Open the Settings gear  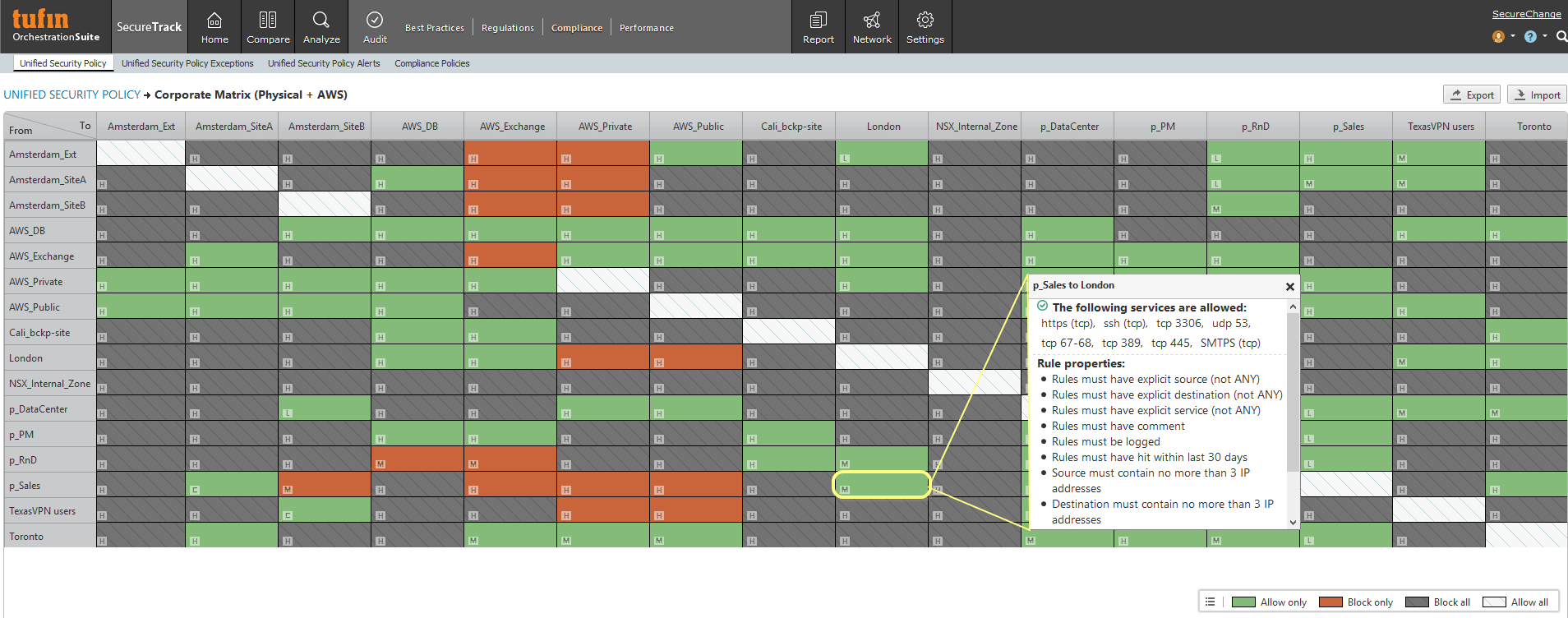click(x=925, y=27)
